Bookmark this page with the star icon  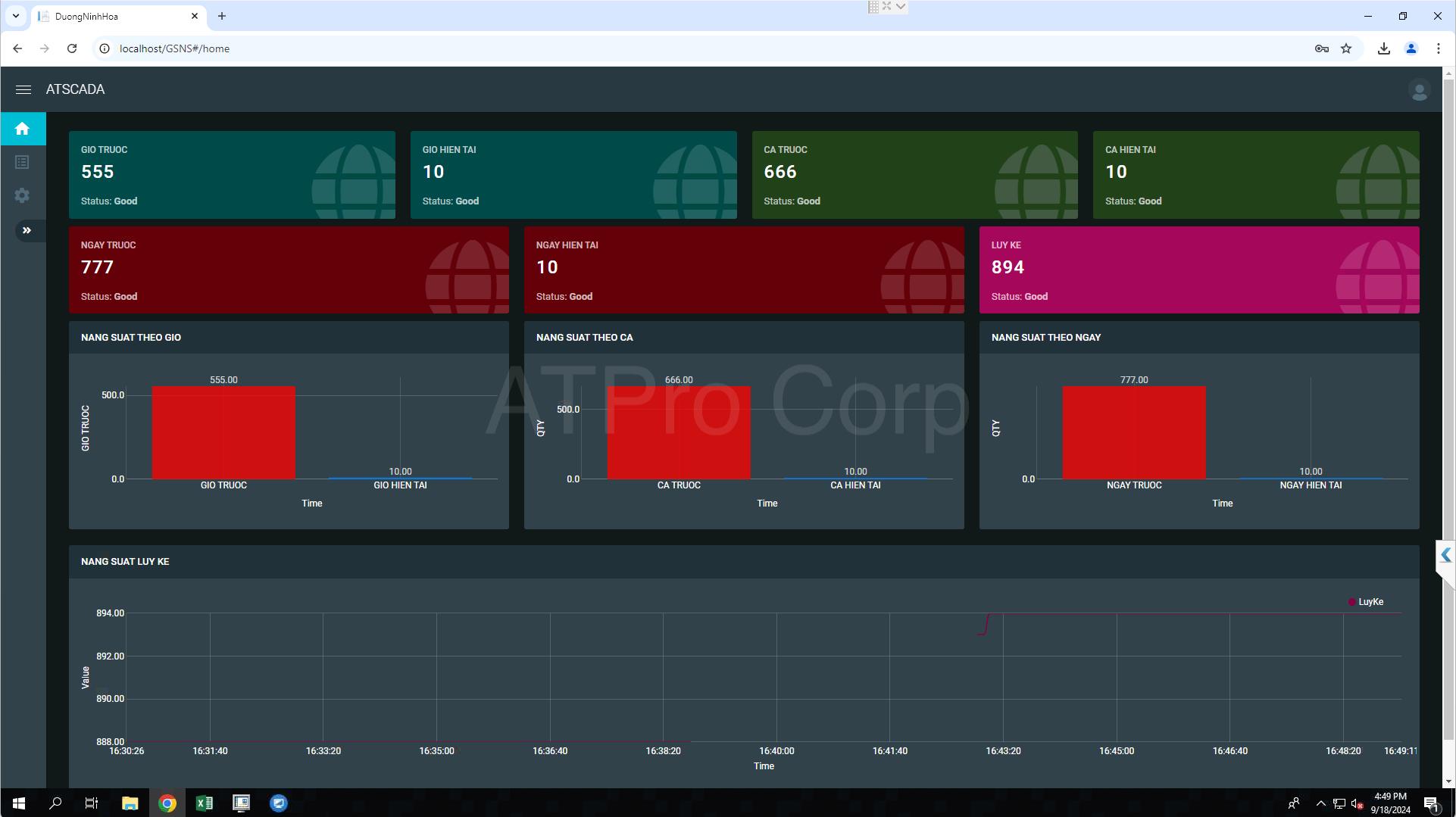[x=1346, y=48]
